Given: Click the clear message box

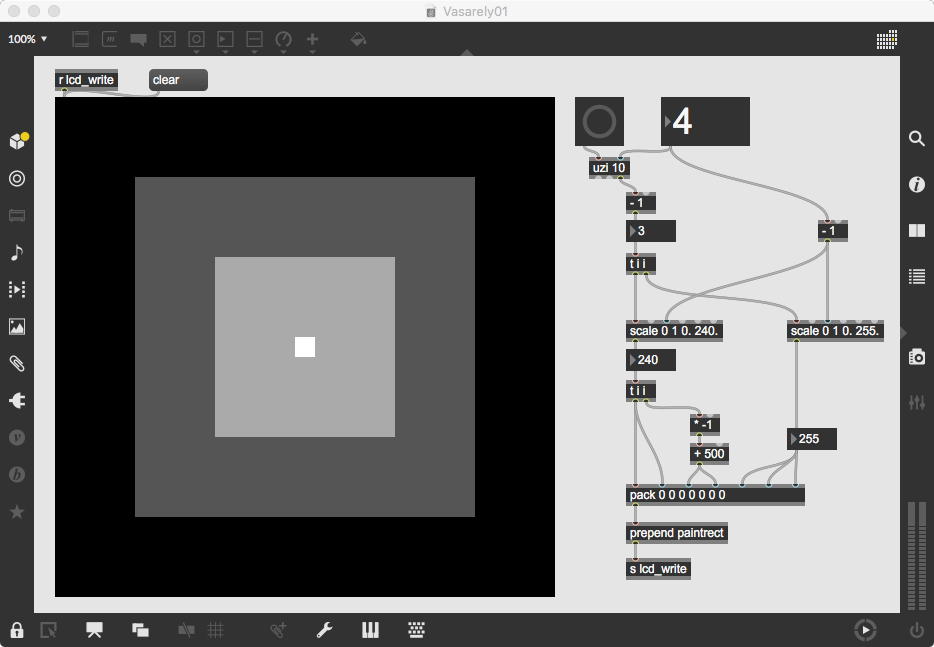Looking at the screenshot, I should coord(178,80).
